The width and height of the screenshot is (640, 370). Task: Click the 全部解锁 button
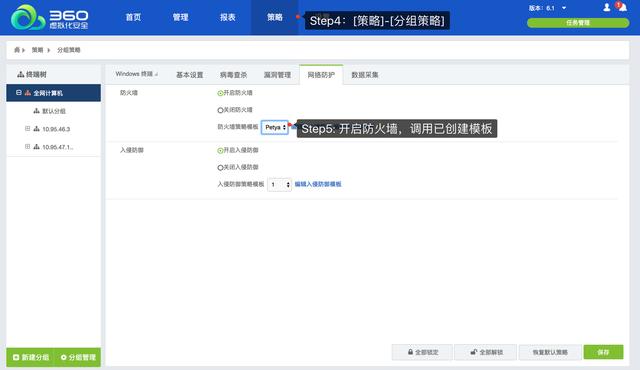(x=486, y=352)
